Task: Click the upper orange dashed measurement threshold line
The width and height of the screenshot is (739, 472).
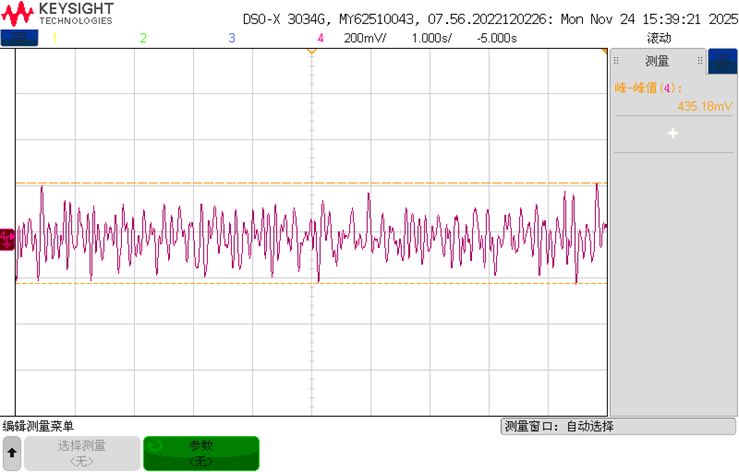Action: click(x=300, y=184)
